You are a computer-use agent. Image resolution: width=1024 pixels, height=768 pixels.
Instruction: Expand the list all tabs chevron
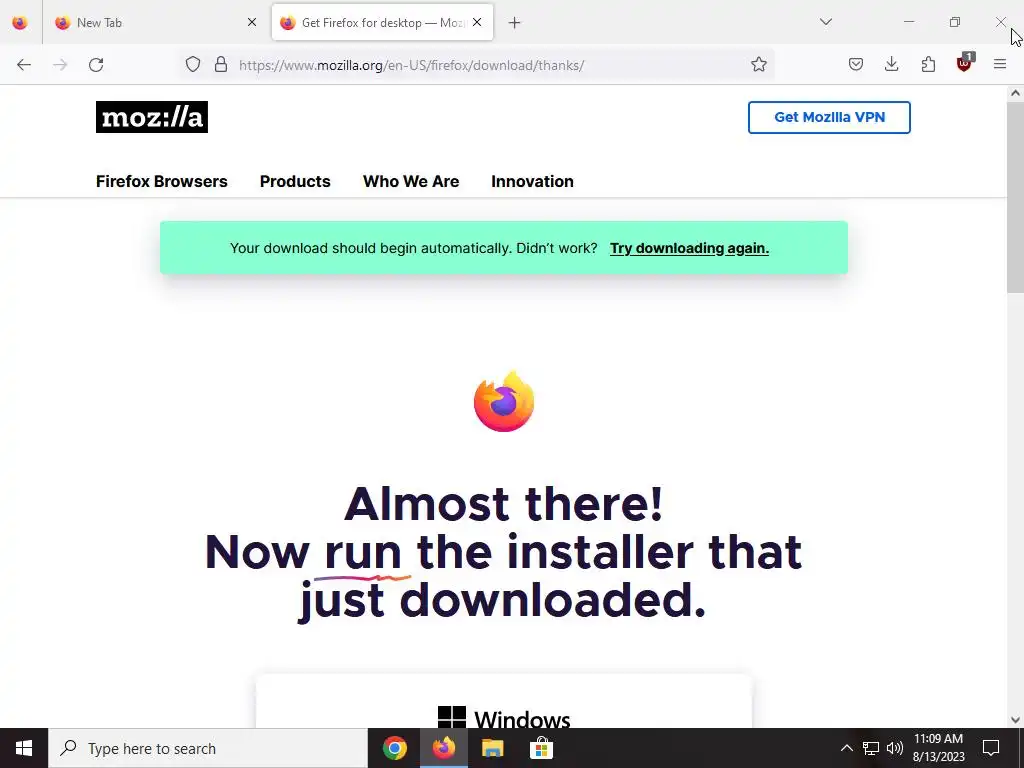tap(825, 22)
